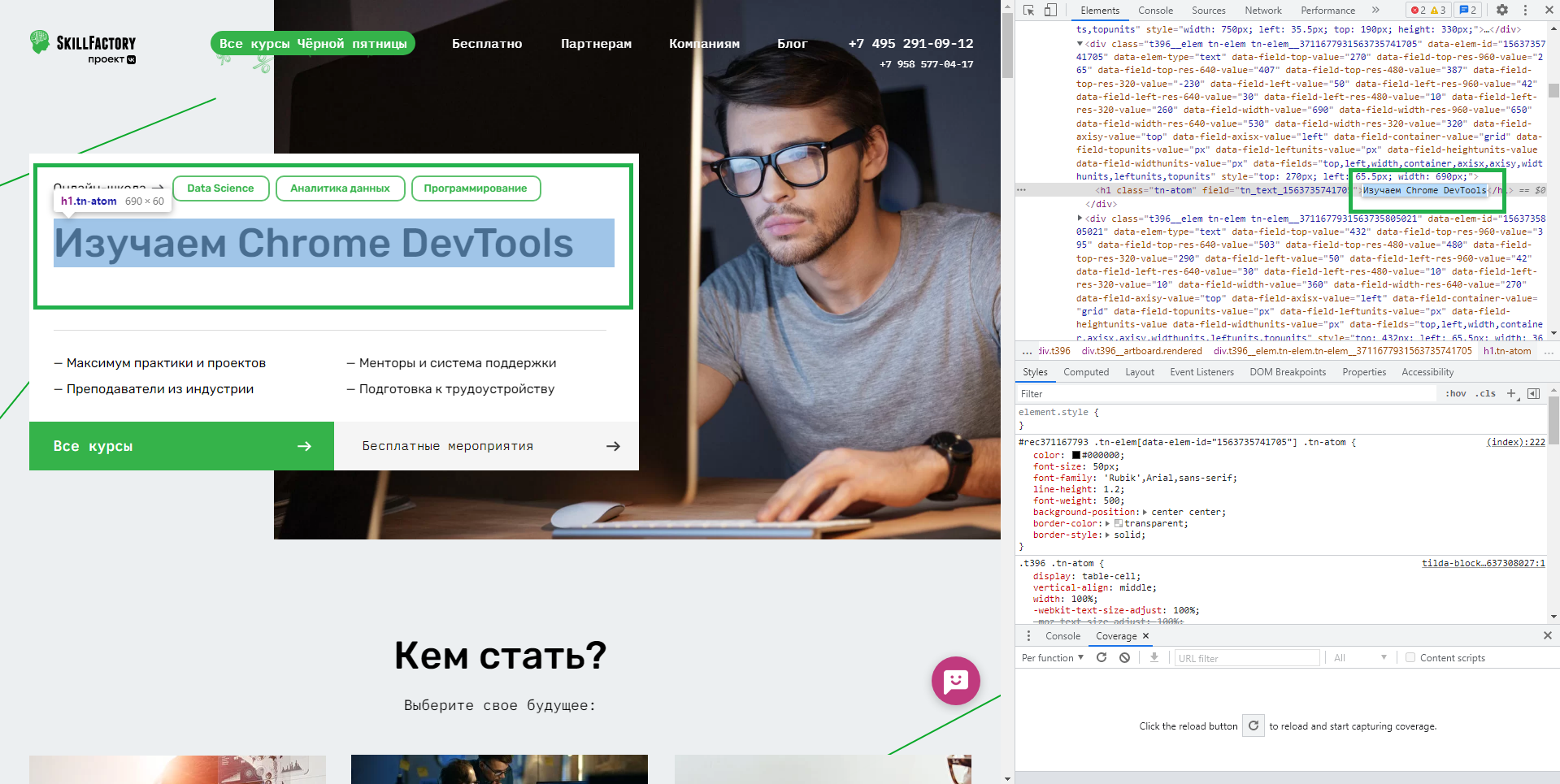Click the green Все курсы button
The image size is (1560, 784).
[x=181, y=446]
